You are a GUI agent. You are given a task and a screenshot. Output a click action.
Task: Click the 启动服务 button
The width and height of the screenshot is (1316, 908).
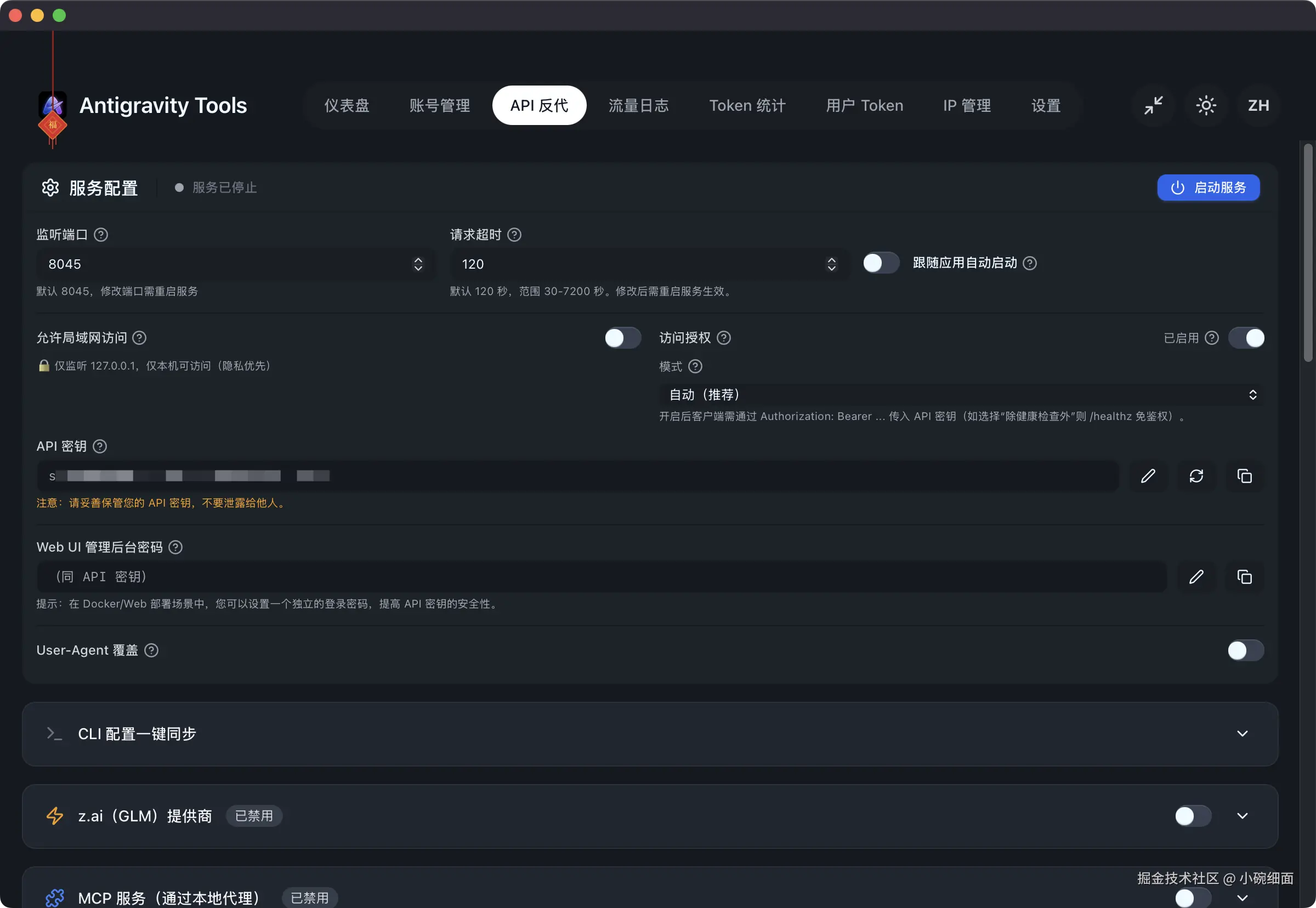click(x=1208, y=188)
